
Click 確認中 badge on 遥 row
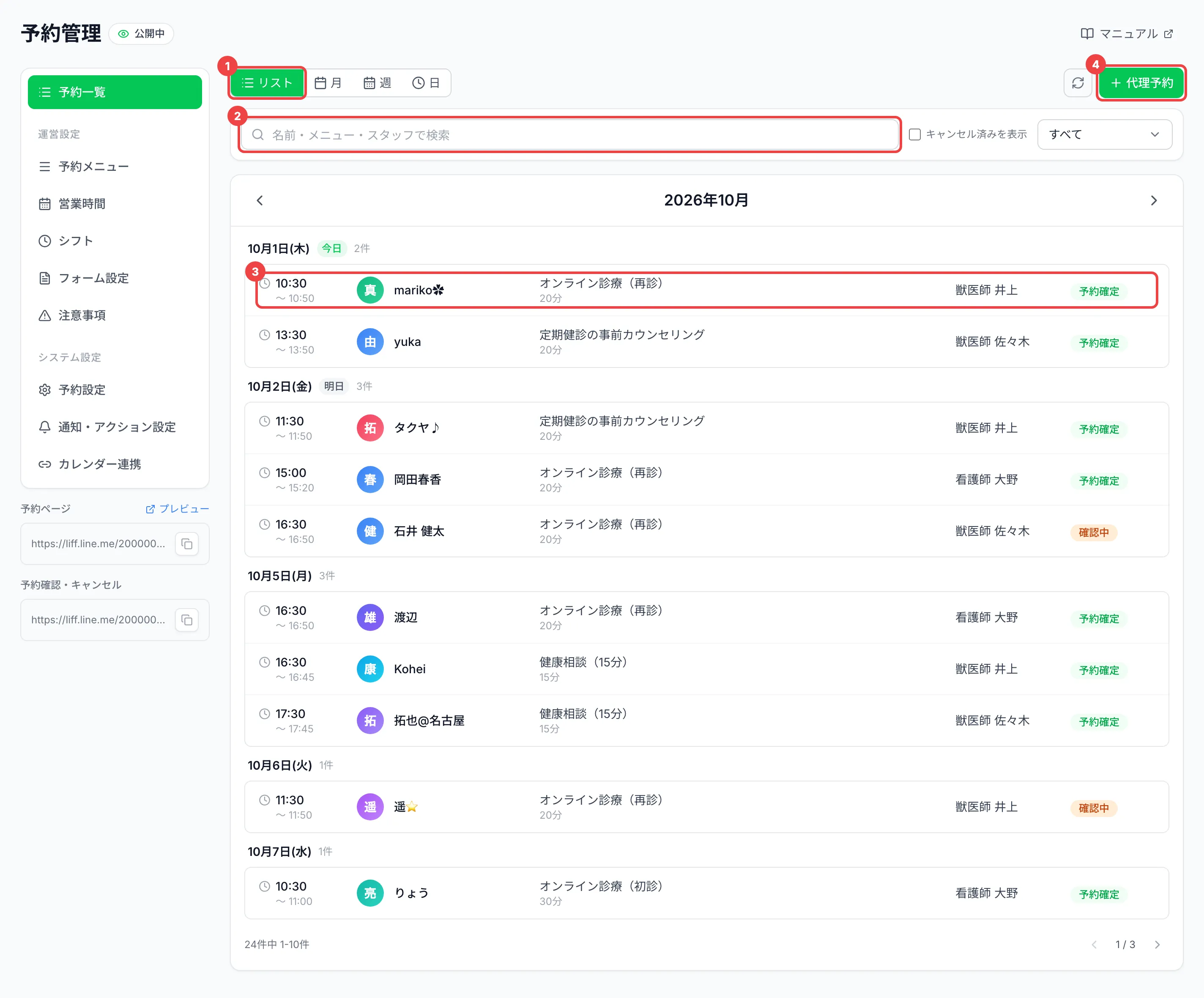[x=1093, y=808]
